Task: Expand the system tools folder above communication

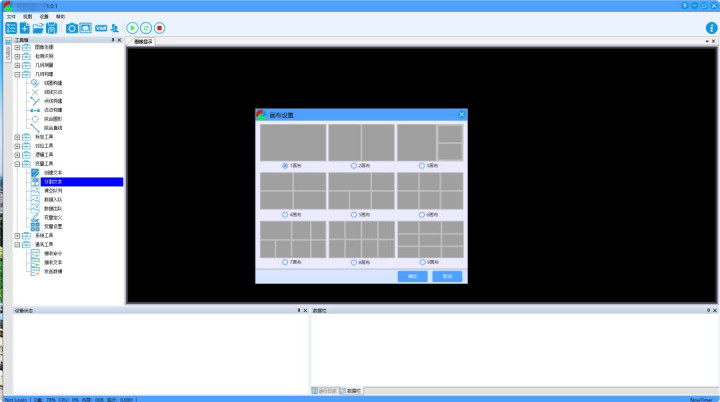Action: pyautogui.click(x=17, y=236)
